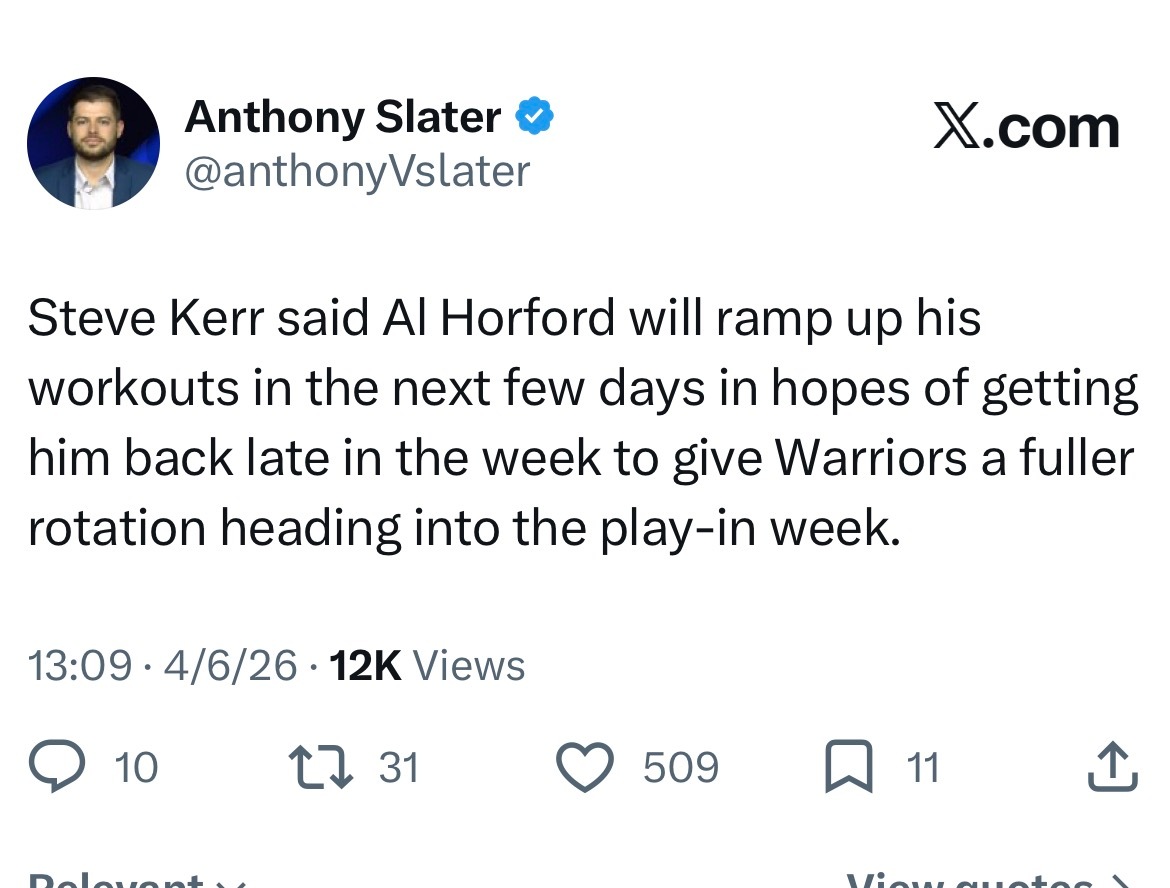The height and width of the screenshot is (888, 1170).
Task: Click the X.com logo
Action: tap(1026, 128)
